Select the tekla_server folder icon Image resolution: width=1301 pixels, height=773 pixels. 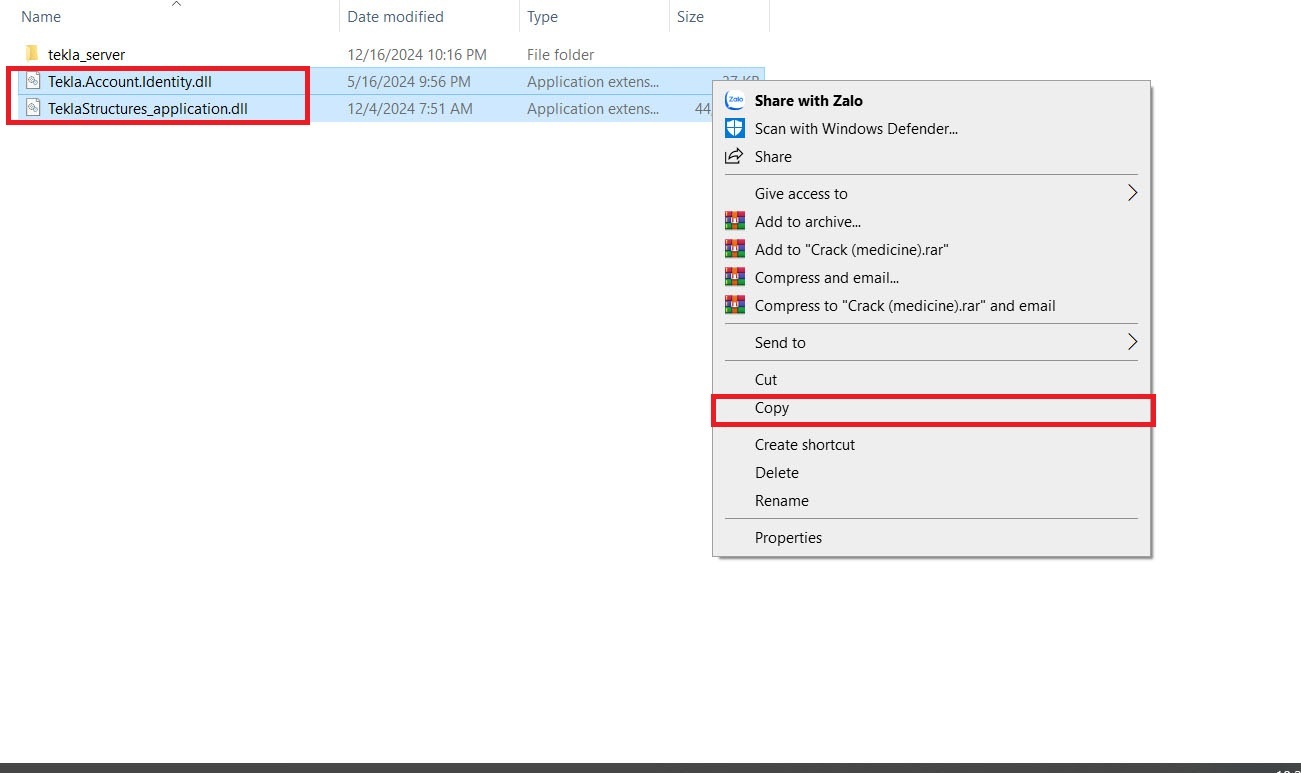point(32,54)
